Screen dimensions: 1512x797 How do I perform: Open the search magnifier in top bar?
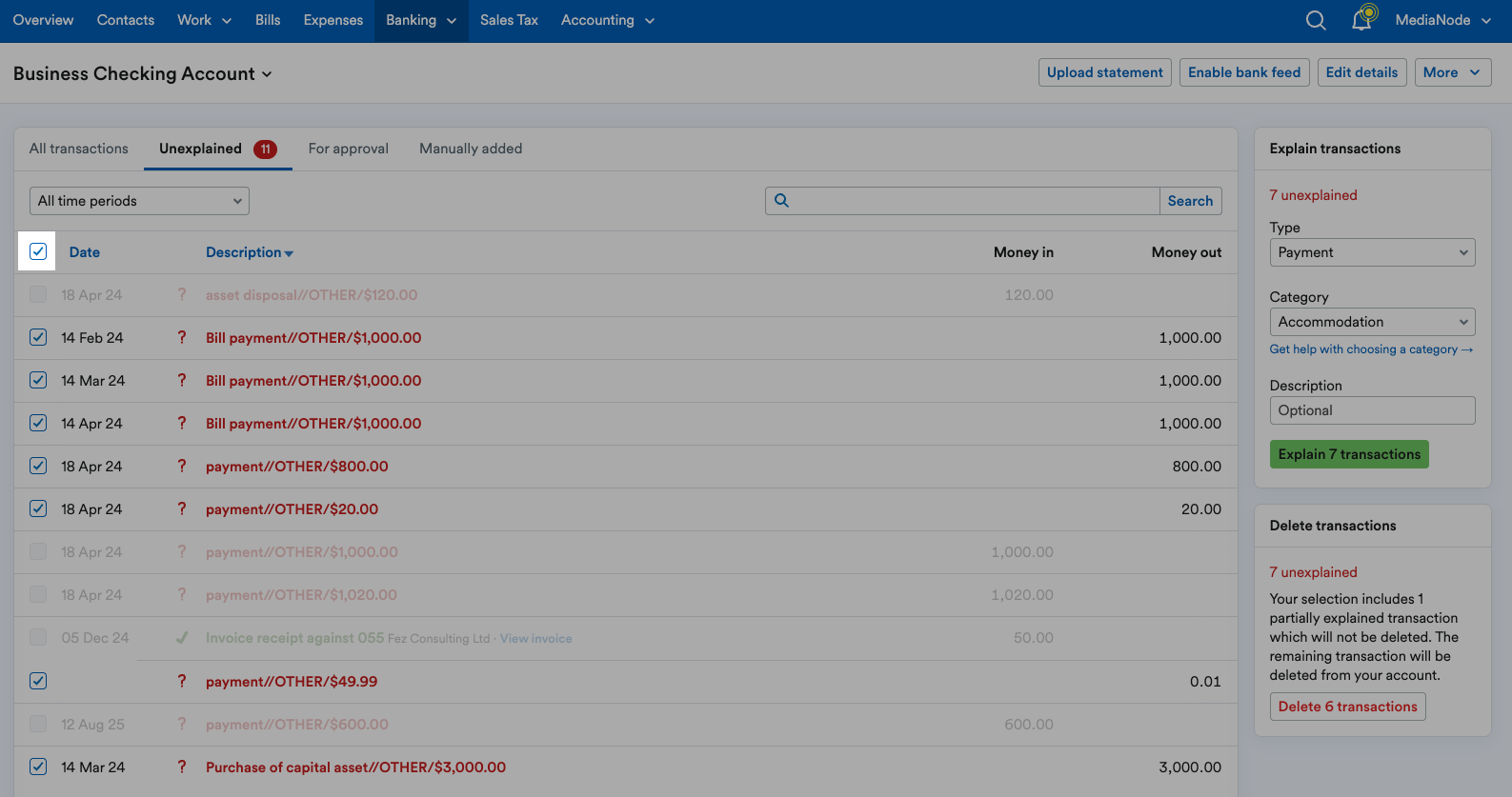click(x=1316, y=20)
